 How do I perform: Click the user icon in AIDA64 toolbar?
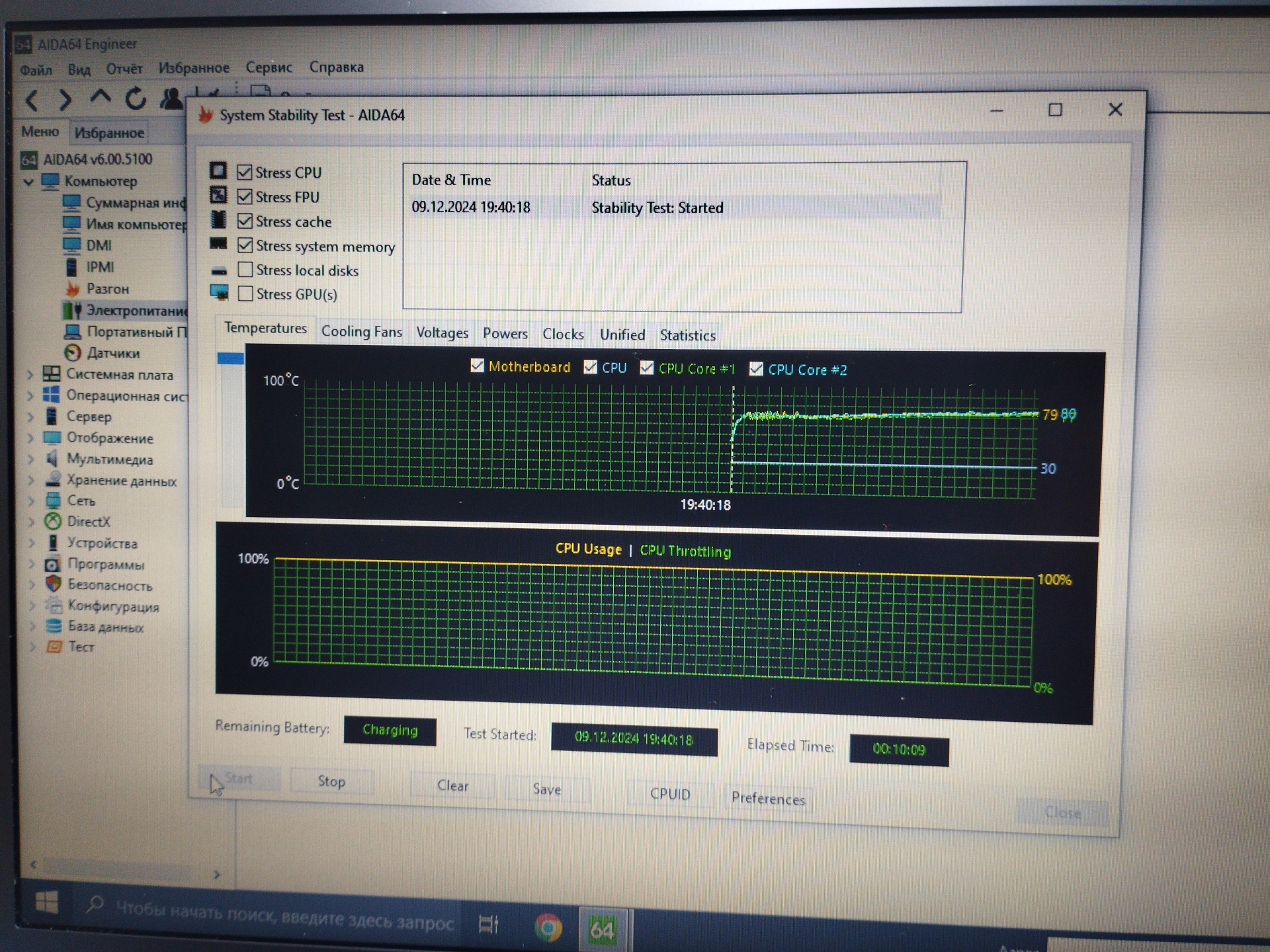coord(171,99)
